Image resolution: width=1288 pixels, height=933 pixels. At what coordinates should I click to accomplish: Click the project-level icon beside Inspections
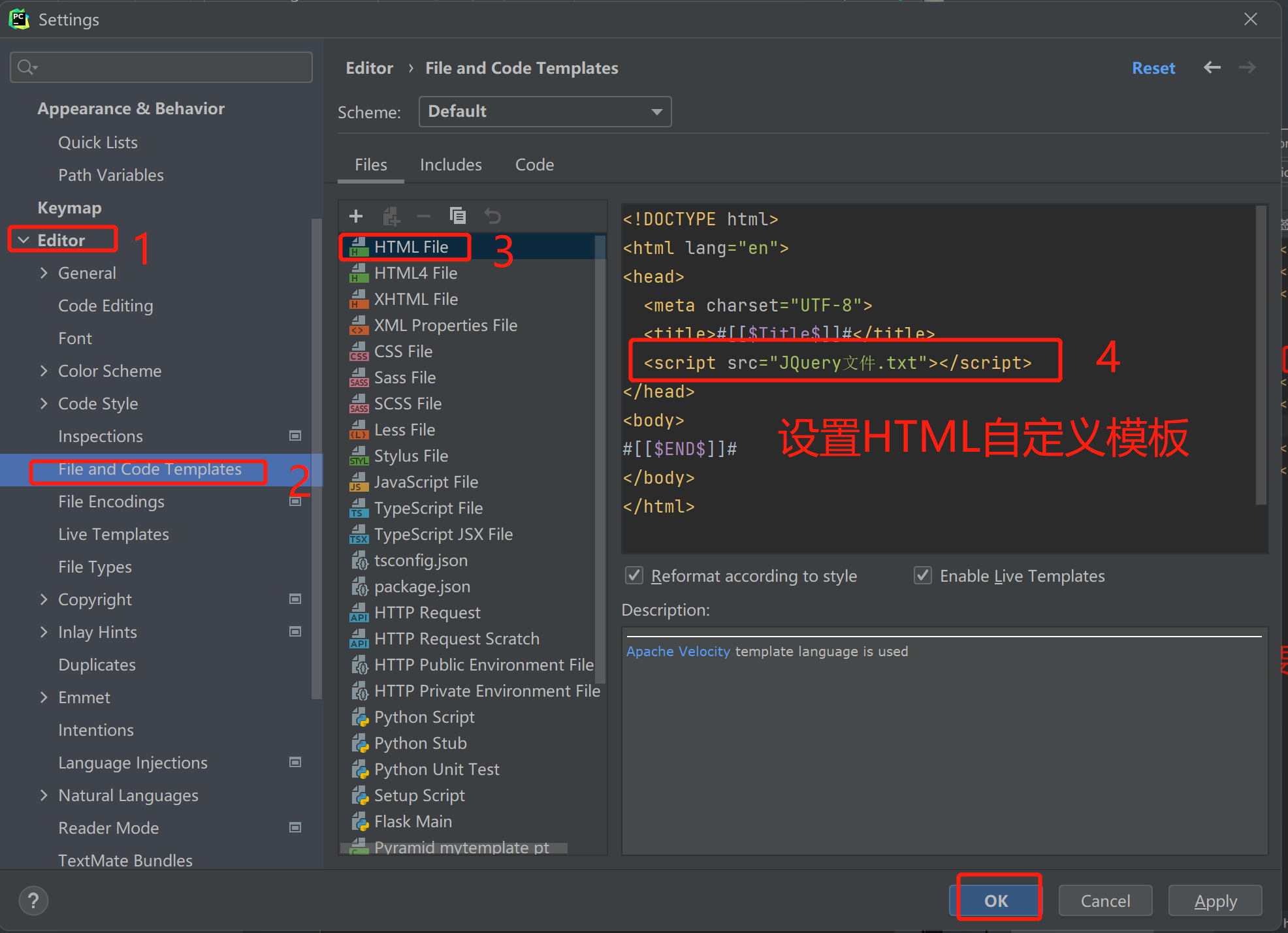pyautogui.click(x=295, y=435)
